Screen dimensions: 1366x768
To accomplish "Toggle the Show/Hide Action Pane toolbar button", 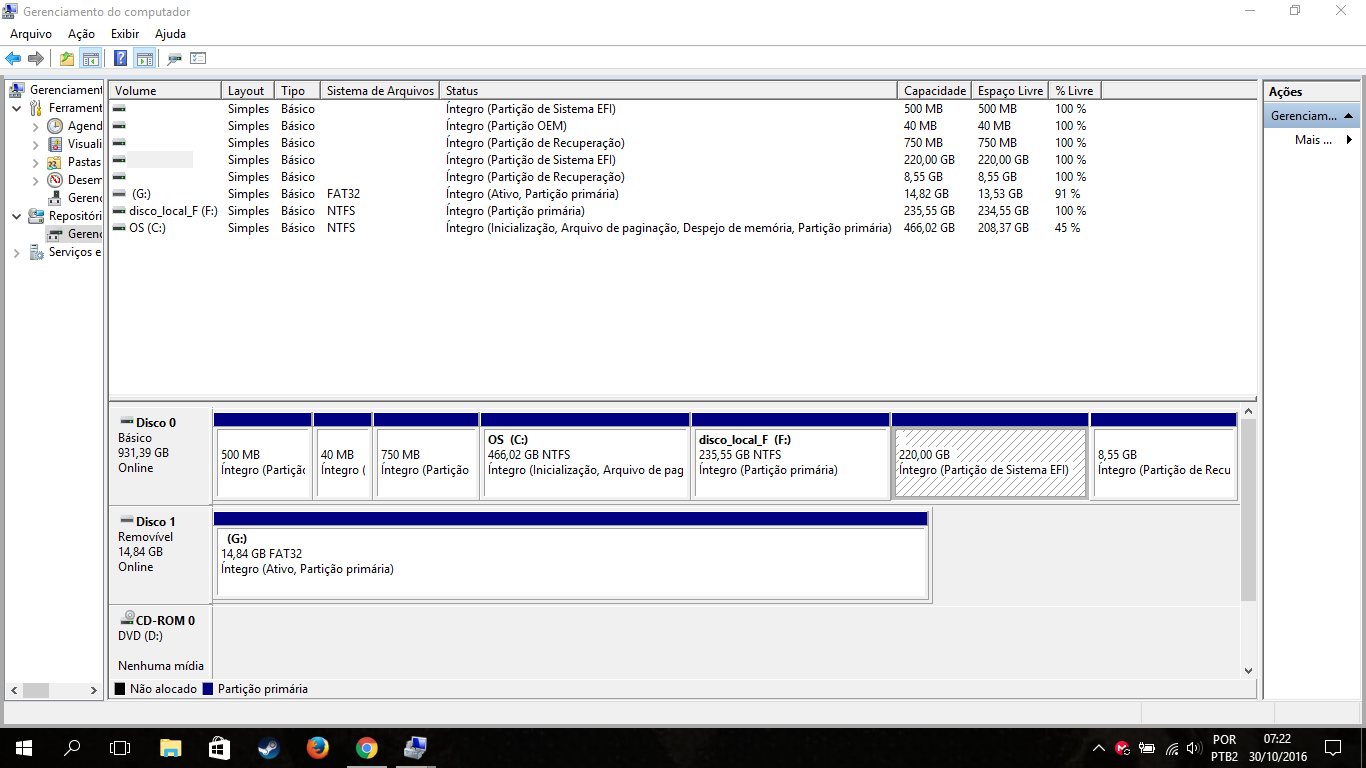I will click(144, 58).
